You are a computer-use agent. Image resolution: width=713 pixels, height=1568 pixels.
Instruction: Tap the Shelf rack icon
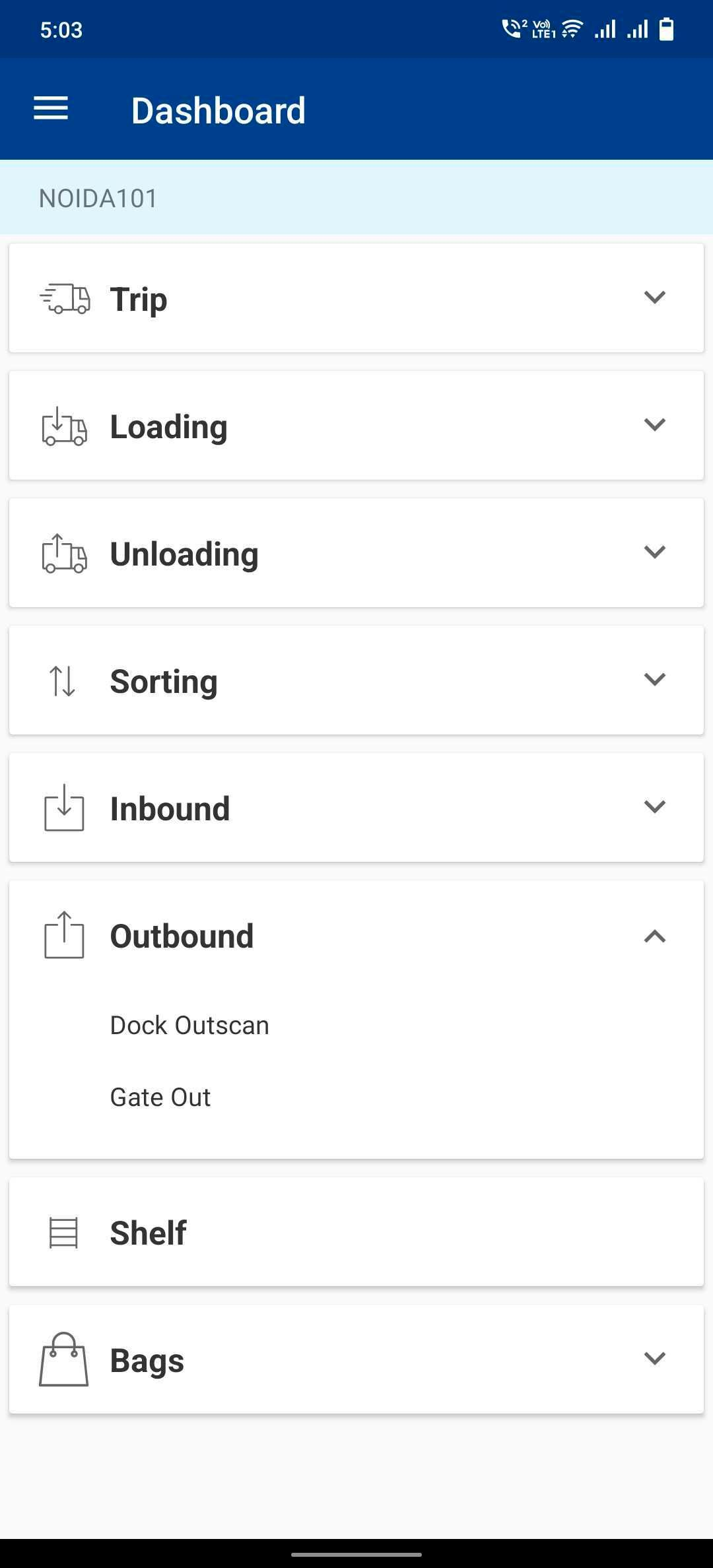coord(64,1233)
